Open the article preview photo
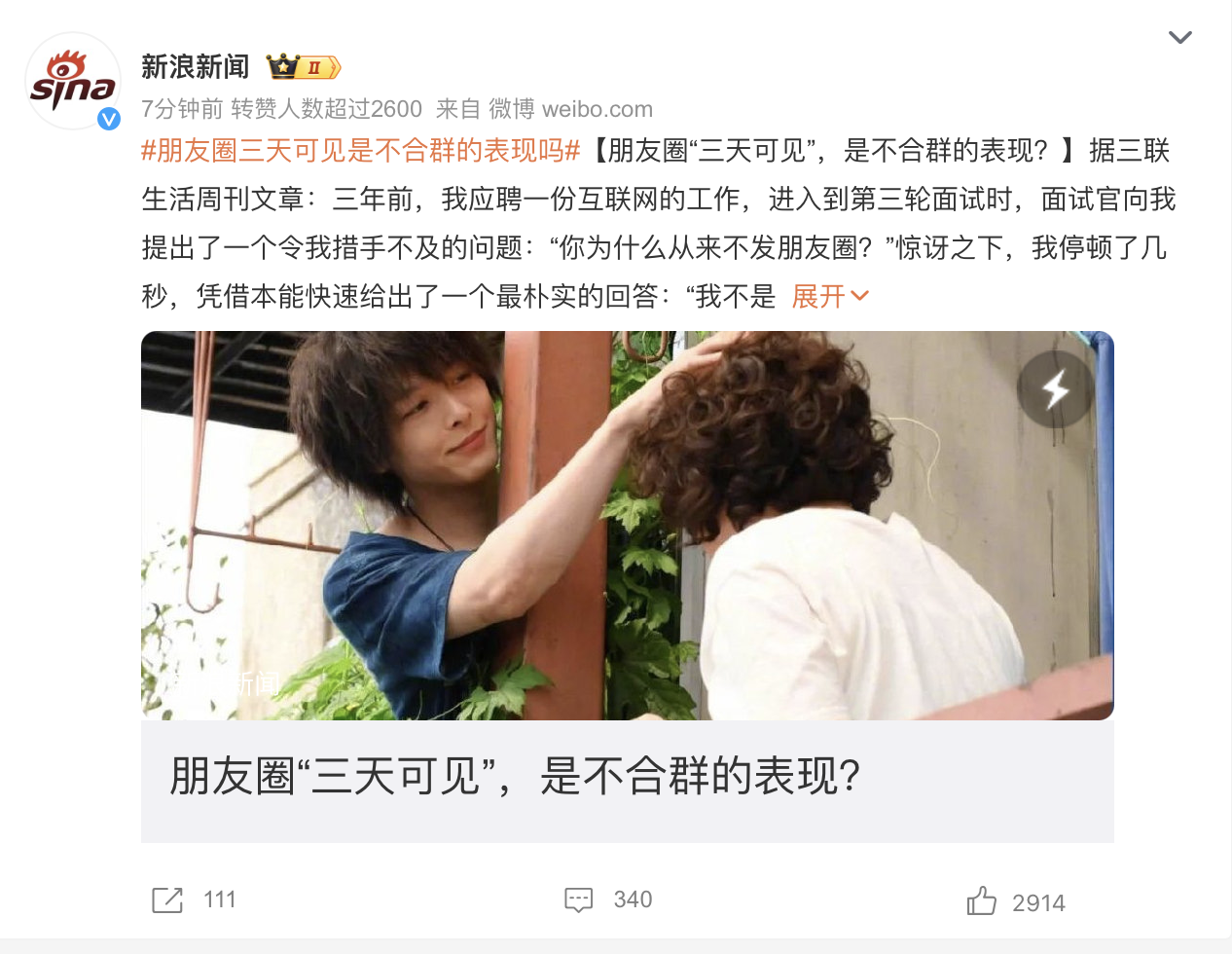Screen dimensions: 1232x954 (x=628, y=526)
